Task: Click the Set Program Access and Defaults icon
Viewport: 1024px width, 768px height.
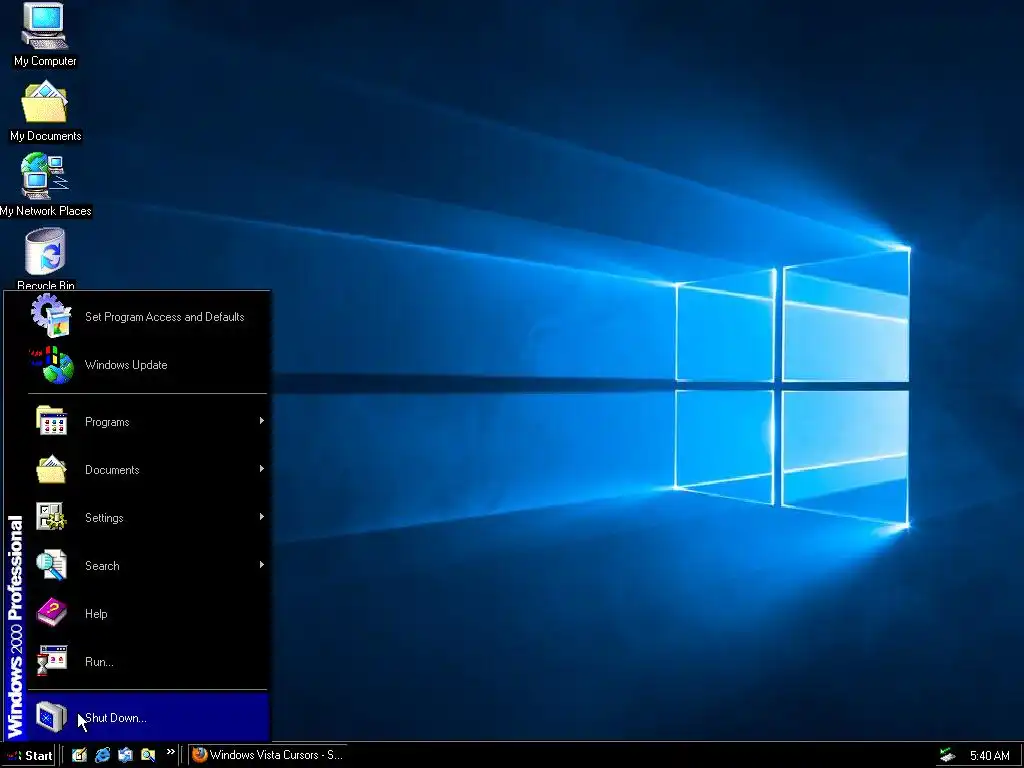Action: (x=51, y=315)
